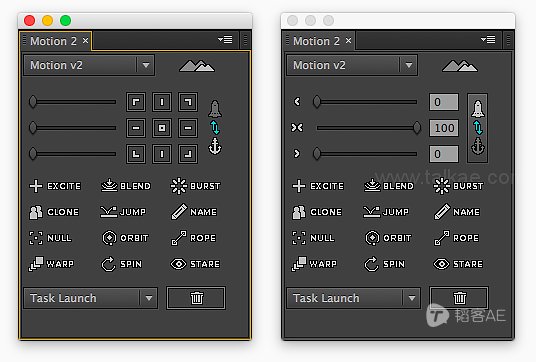Click NAME tool in right Motion panel
Viewport: 536px width, 362px height.
point(457,212)
